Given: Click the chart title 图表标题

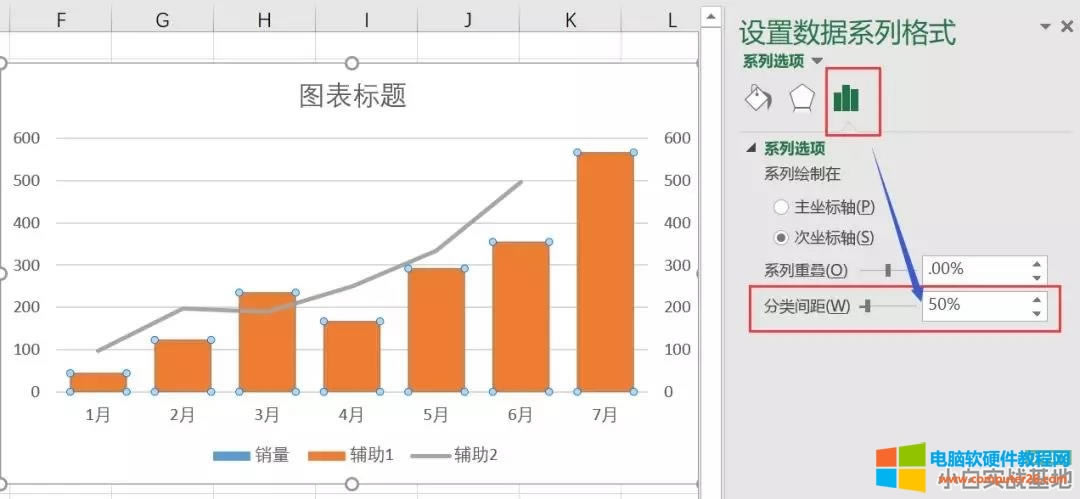Looking at the screenshot, I should point(353,96).
